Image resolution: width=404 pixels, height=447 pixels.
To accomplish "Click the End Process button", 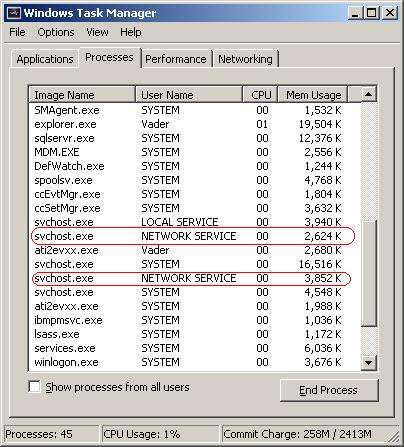I will coord(329,390).
